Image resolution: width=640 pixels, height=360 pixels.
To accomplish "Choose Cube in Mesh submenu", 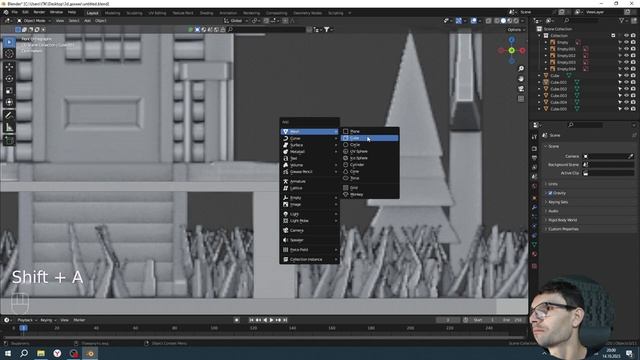I will tap(370, 138).
